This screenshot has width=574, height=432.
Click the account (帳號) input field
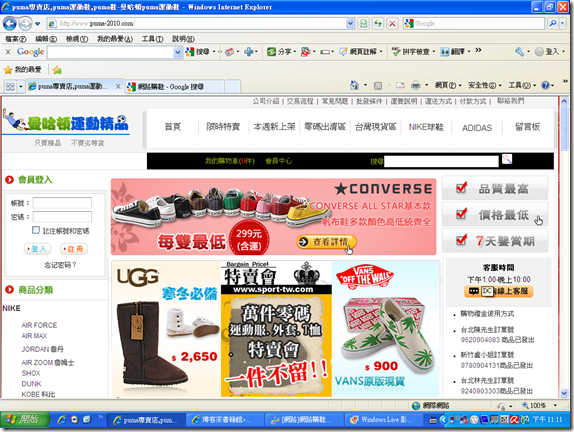point(62,203)
